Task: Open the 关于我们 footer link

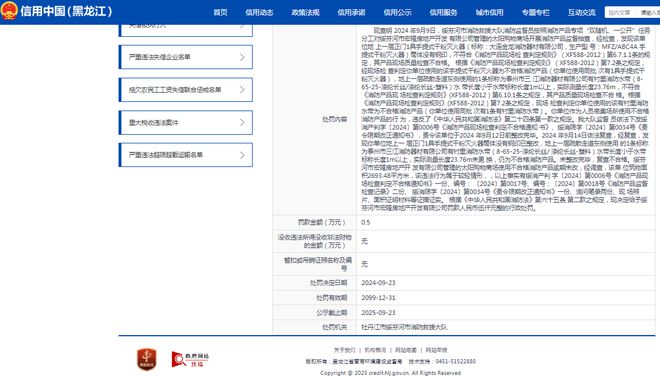Action: pos(344,350)
